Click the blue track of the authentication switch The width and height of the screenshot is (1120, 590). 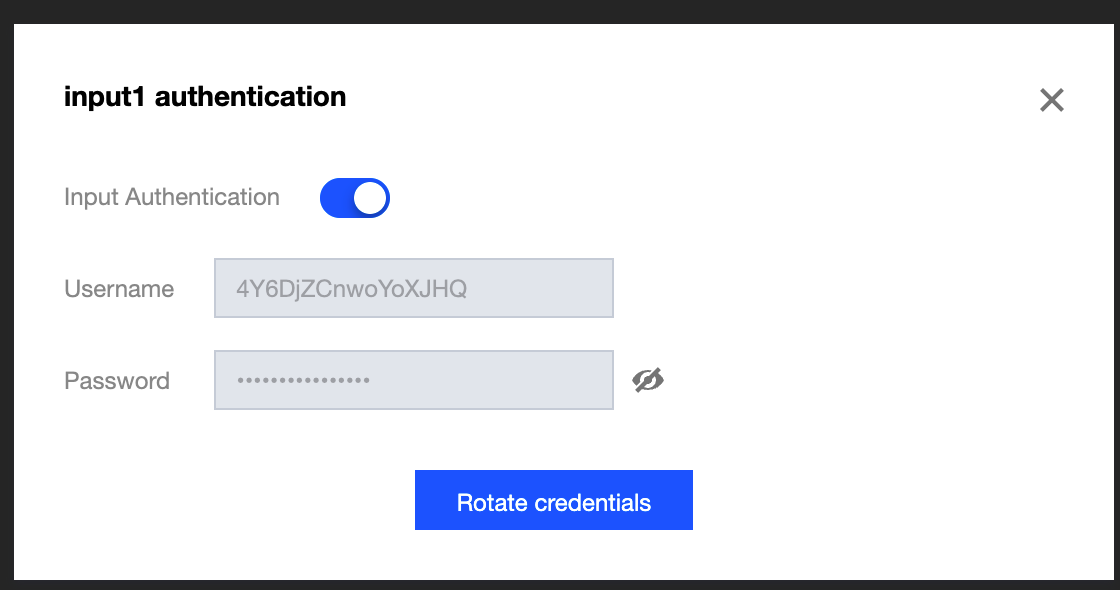[x=336, y=198]
